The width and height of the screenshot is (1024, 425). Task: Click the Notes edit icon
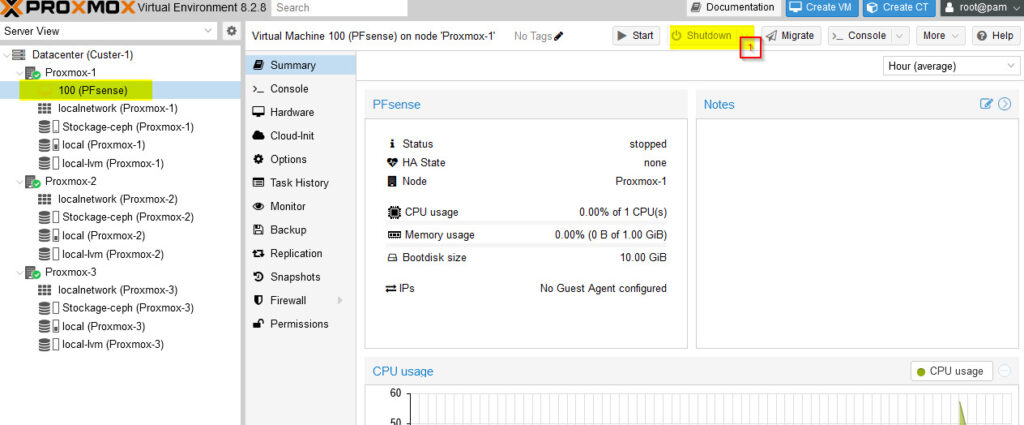(x=986, y=104)
